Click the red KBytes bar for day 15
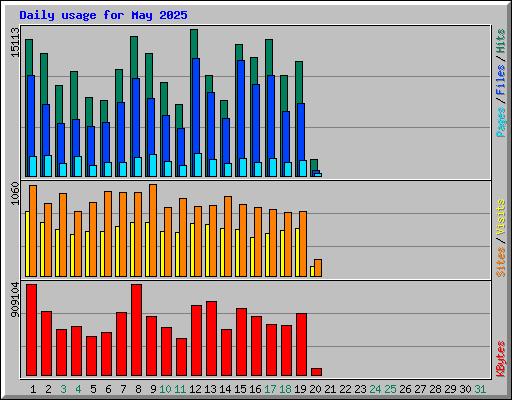The height and width of the screenshot is (400, 512). pyautogui.click(x=242, y=342)
